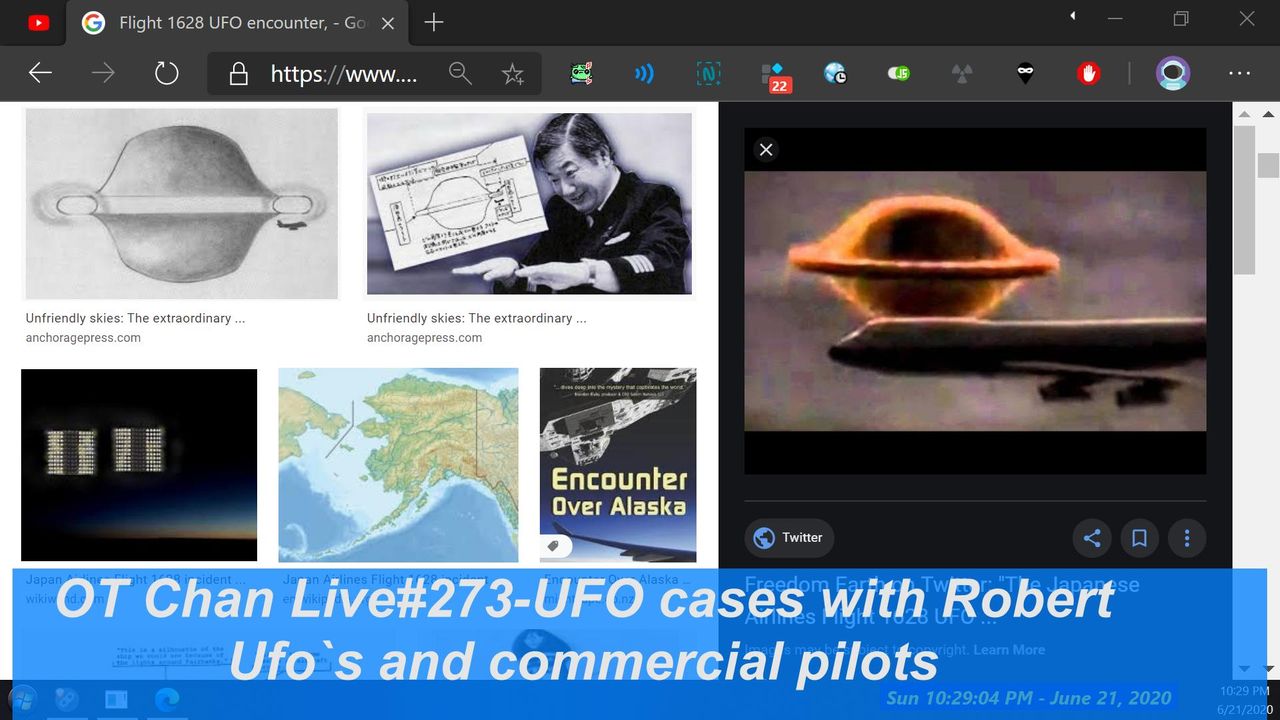The image size is (1280, 720).
Task: Click the browser back arrow
Action: tap(40, 73)
